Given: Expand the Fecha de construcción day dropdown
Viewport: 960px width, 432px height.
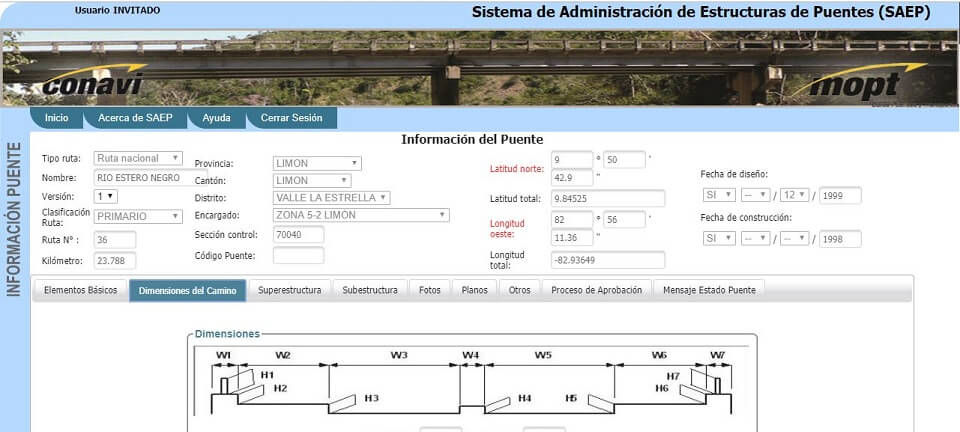Looking at the screenshot, I should 756,239.
